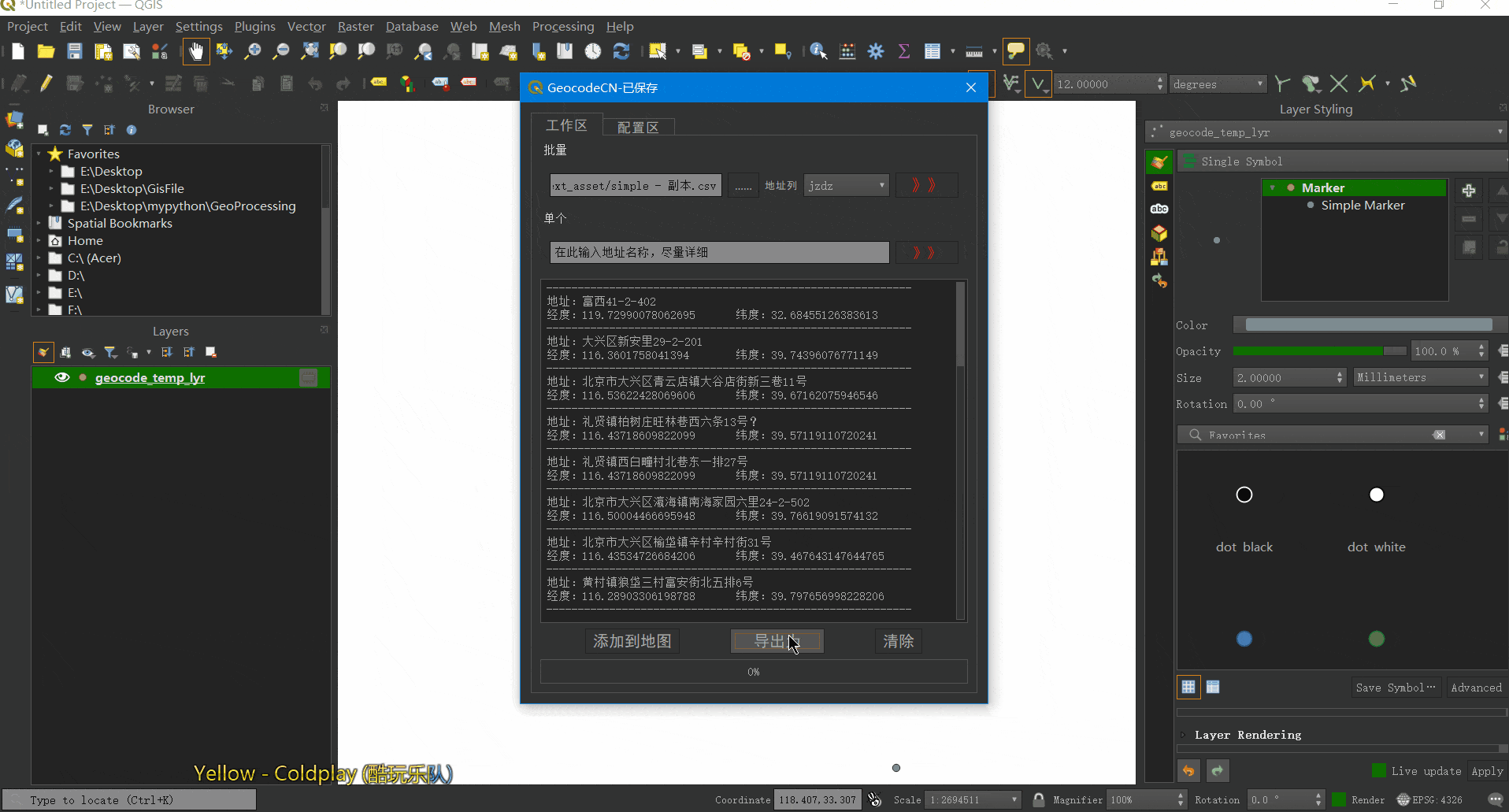1509x812 pixels.
Task: Toggle the Render checkbox in status bar
Action: point(1339,799)
